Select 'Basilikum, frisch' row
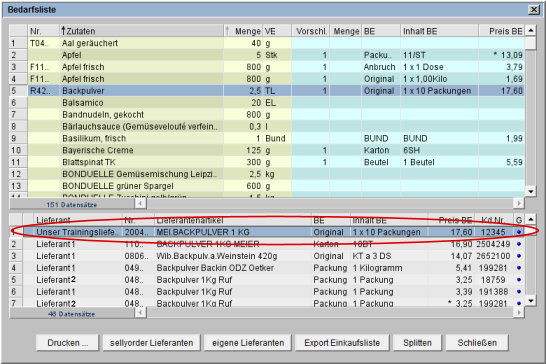The height and width of the screenshot is (364, 546). (267, 138)
